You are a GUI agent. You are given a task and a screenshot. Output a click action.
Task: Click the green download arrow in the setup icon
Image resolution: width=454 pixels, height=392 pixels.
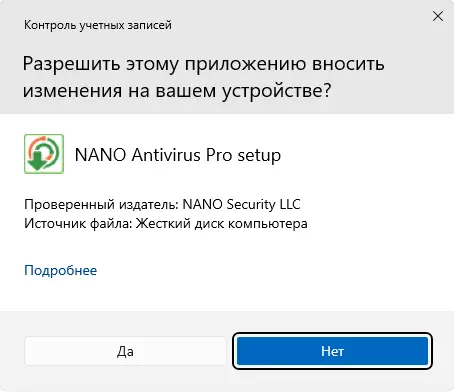(37, 160)
